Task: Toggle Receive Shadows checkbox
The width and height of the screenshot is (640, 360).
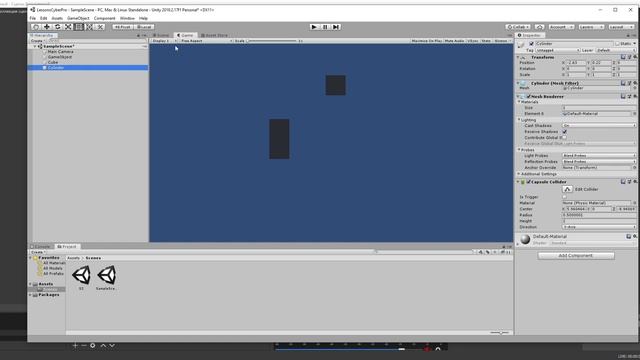Action: 564,132
